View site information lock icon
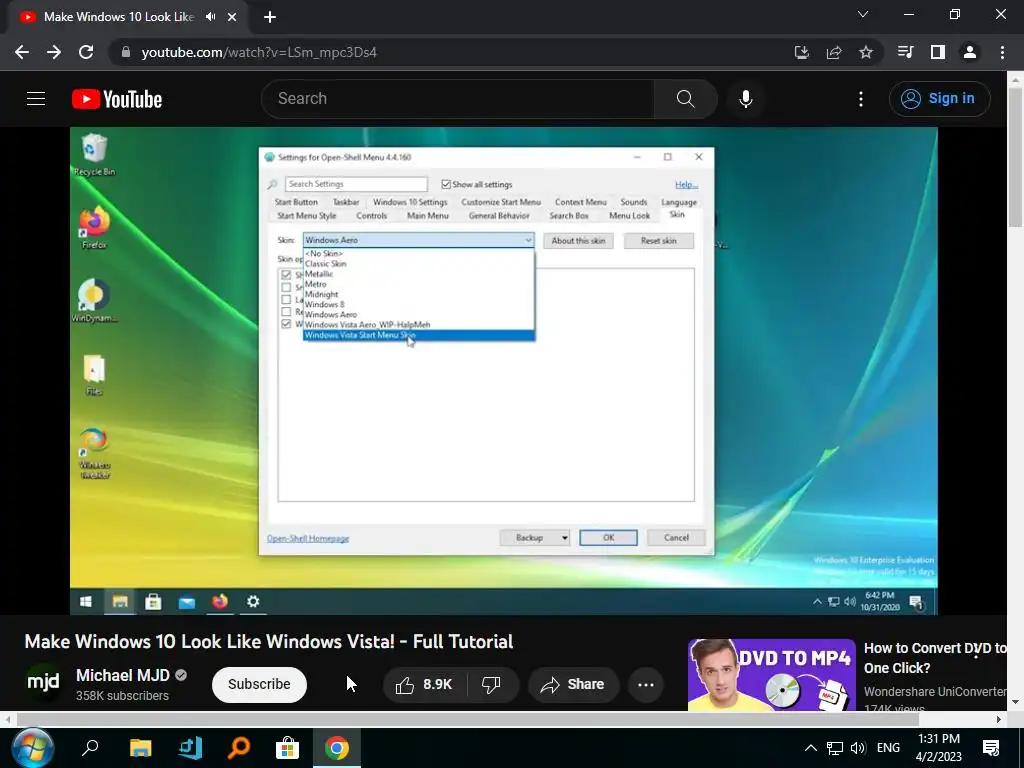This screenshot has height=768, width=1024. point(127,52)
